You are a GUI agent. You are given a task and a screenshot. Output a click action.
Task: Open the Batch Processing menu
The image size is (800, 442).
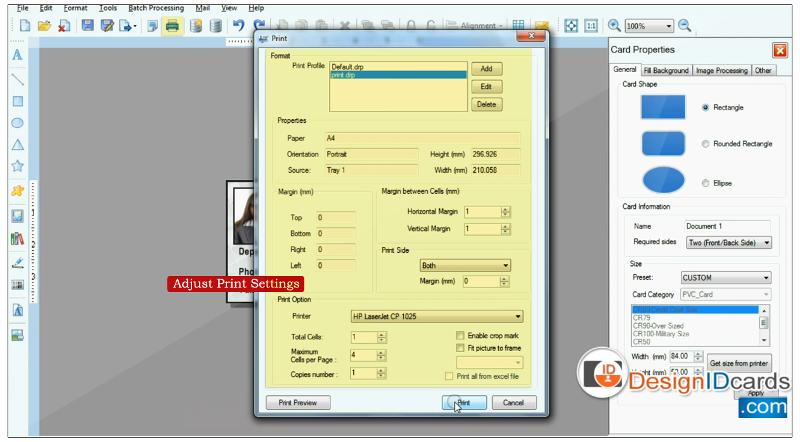pyautogui.click(x=156, y=8)
